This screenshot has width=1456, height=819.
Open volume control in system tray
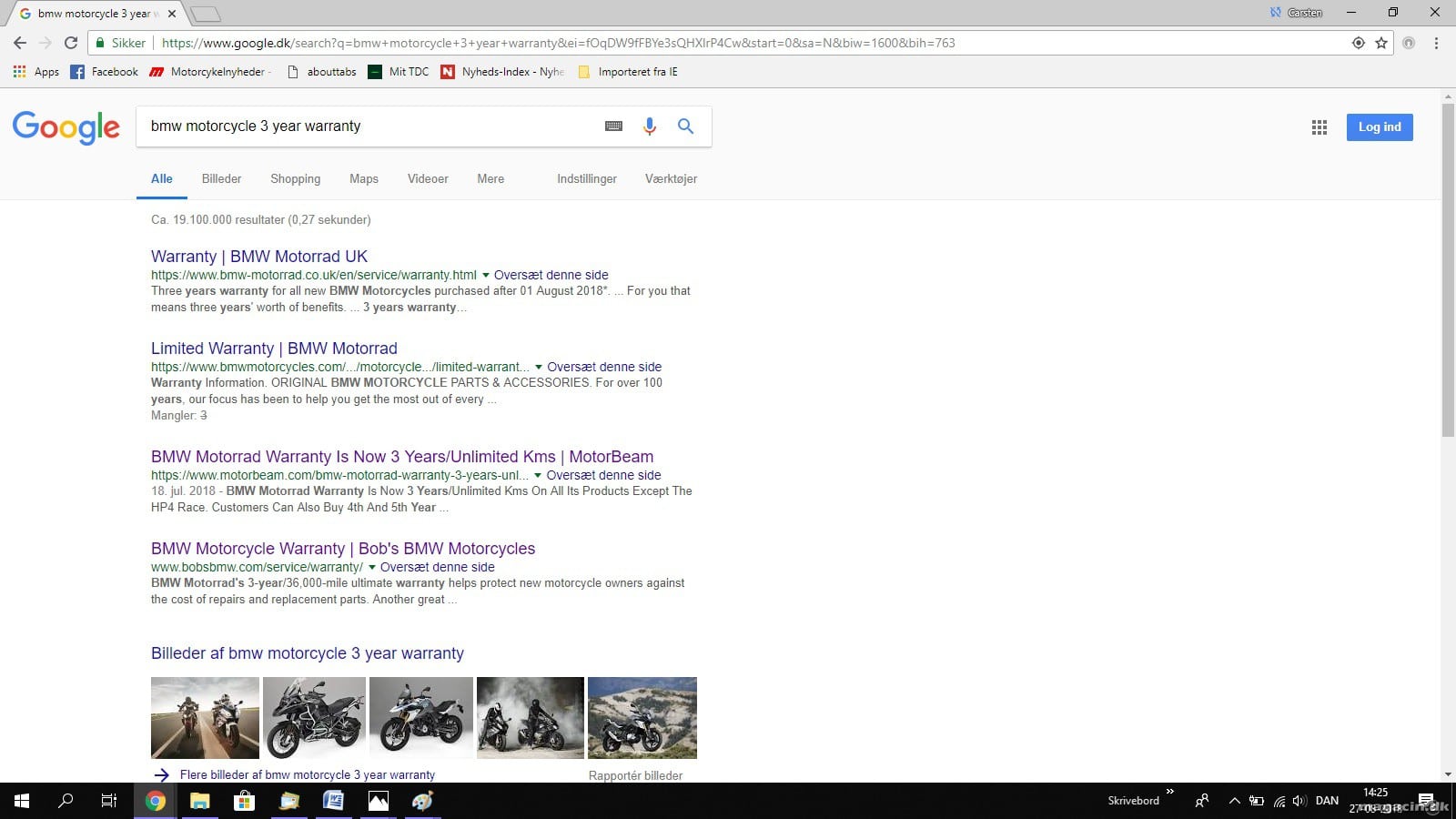tap(1299, 801)
